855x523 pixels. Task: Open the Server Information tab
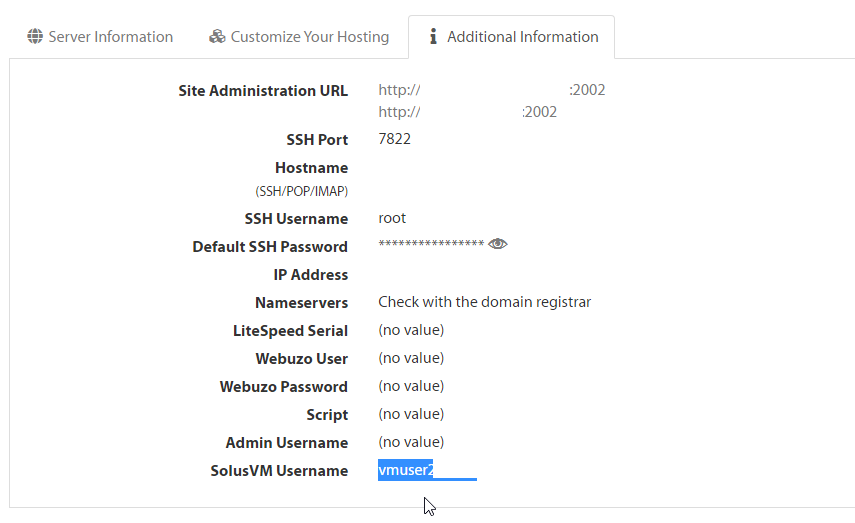point(100,37)
